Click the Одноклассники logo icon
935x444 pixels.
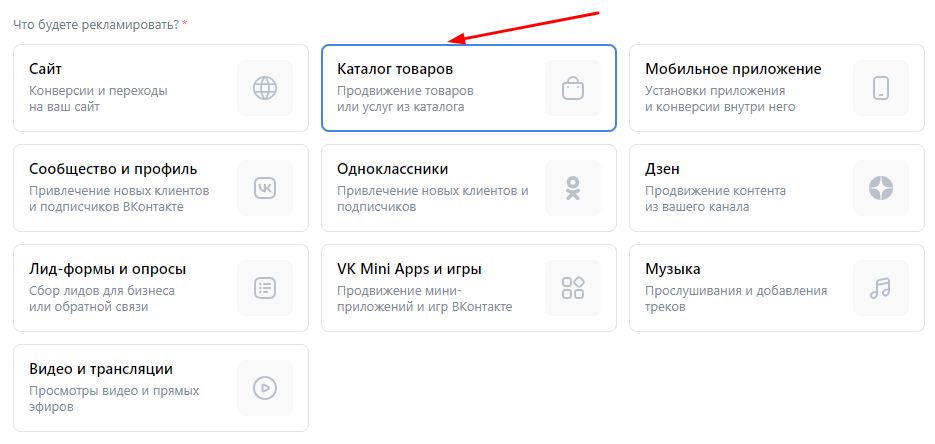(573, 188)
